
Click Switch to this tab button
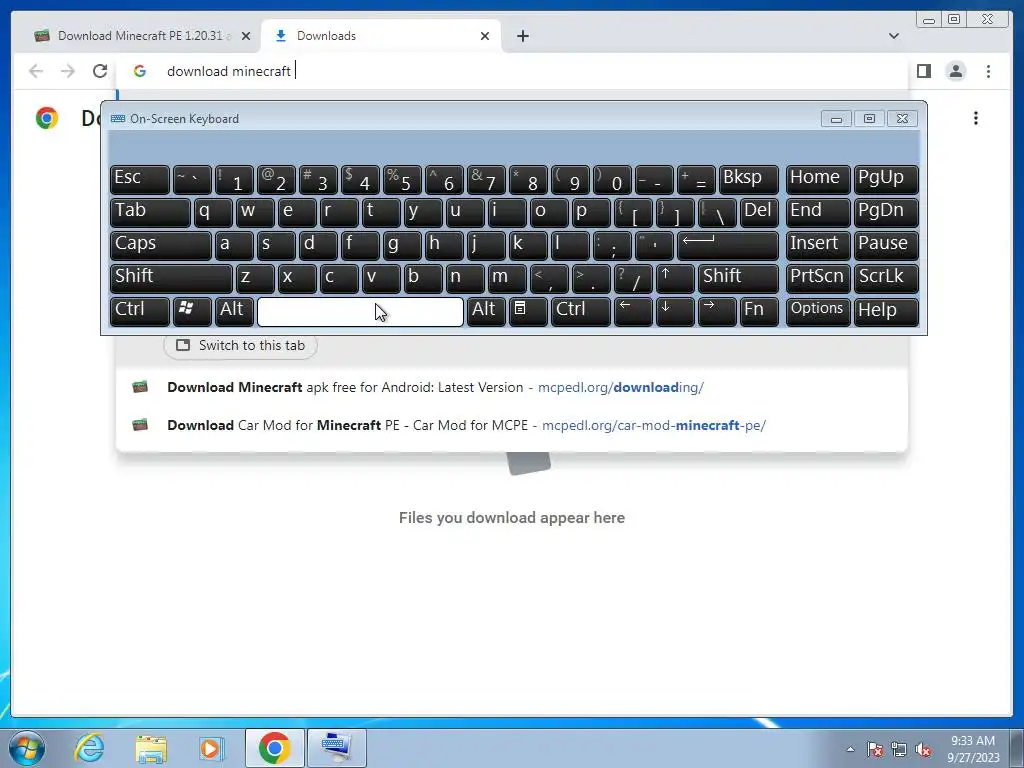[x=240, y=345]
